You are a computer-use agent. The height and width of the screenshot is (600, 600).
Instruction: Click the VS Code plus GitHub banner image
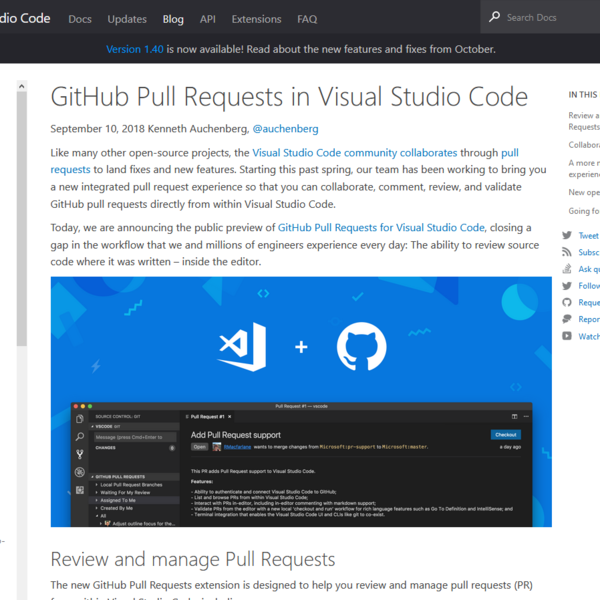pos(301,402)
